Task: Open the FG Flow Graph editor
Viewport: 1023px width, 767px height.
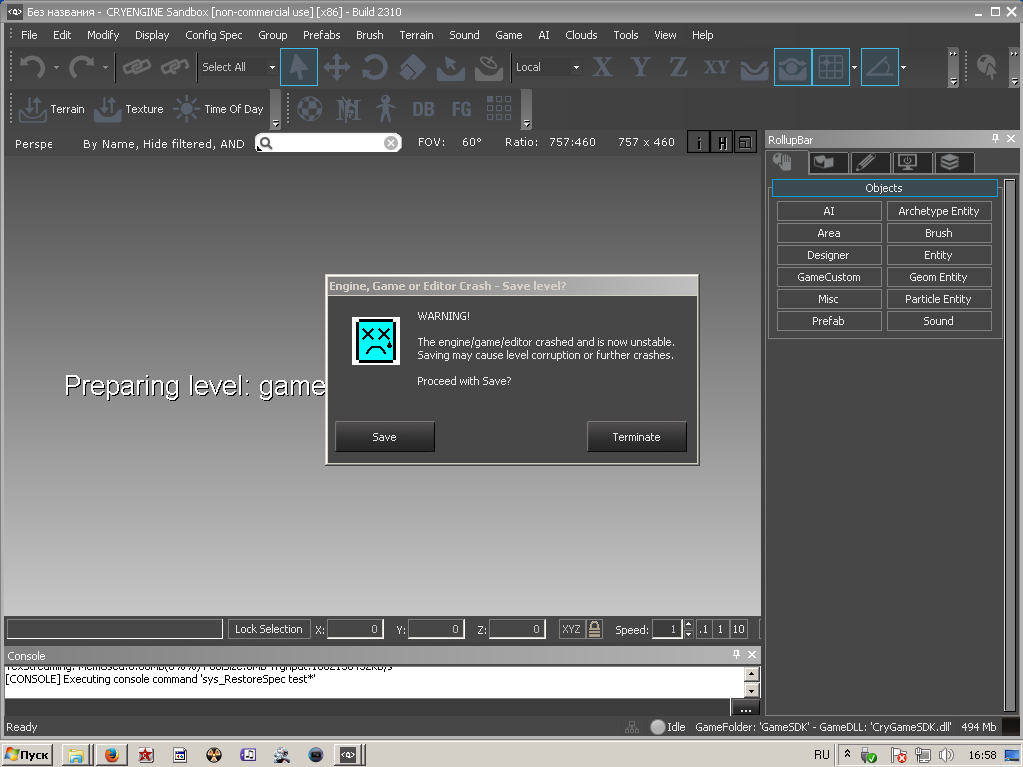Action: click(461, 109)
